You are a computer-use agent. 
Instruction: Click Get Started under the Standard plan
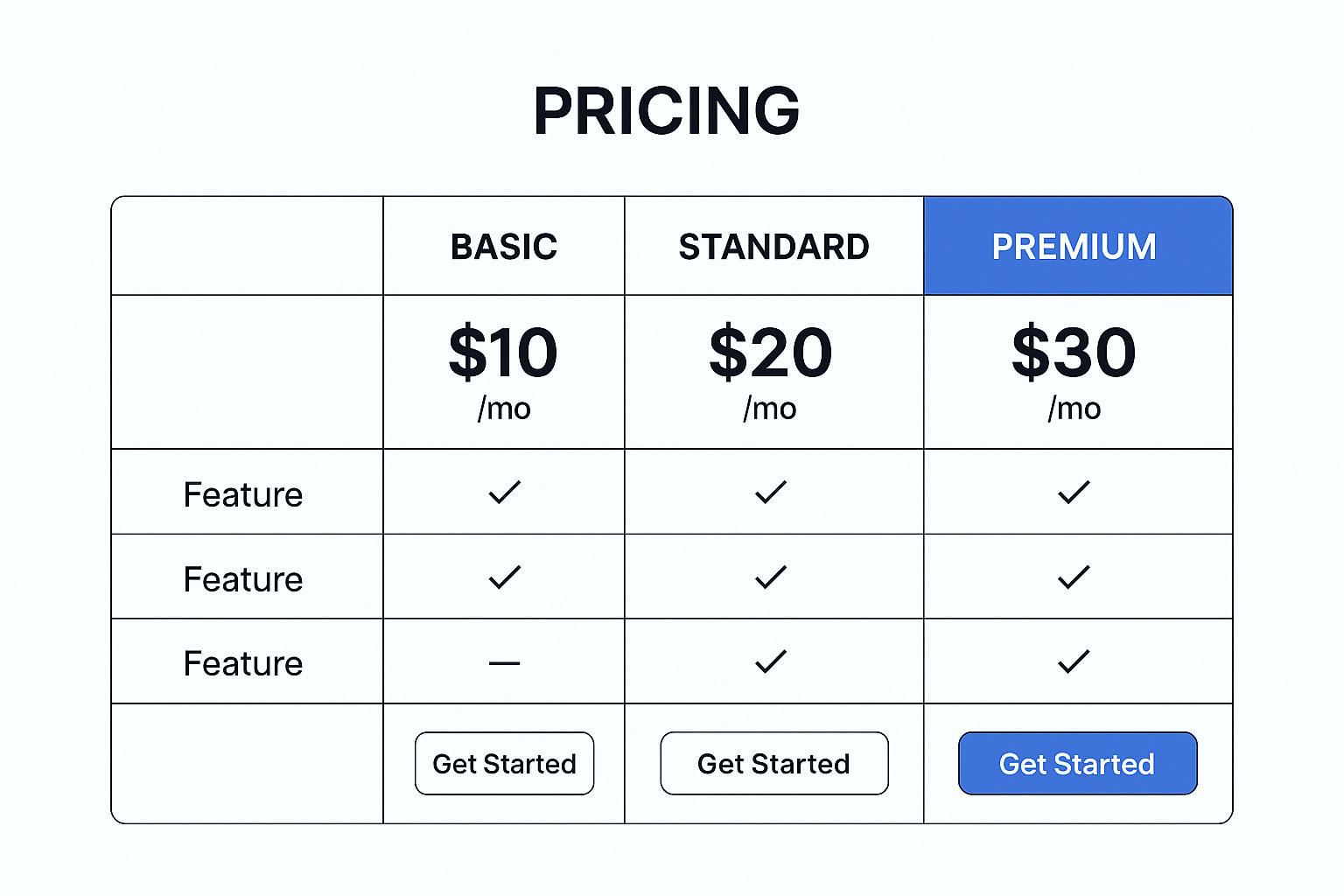coord(774,764)
